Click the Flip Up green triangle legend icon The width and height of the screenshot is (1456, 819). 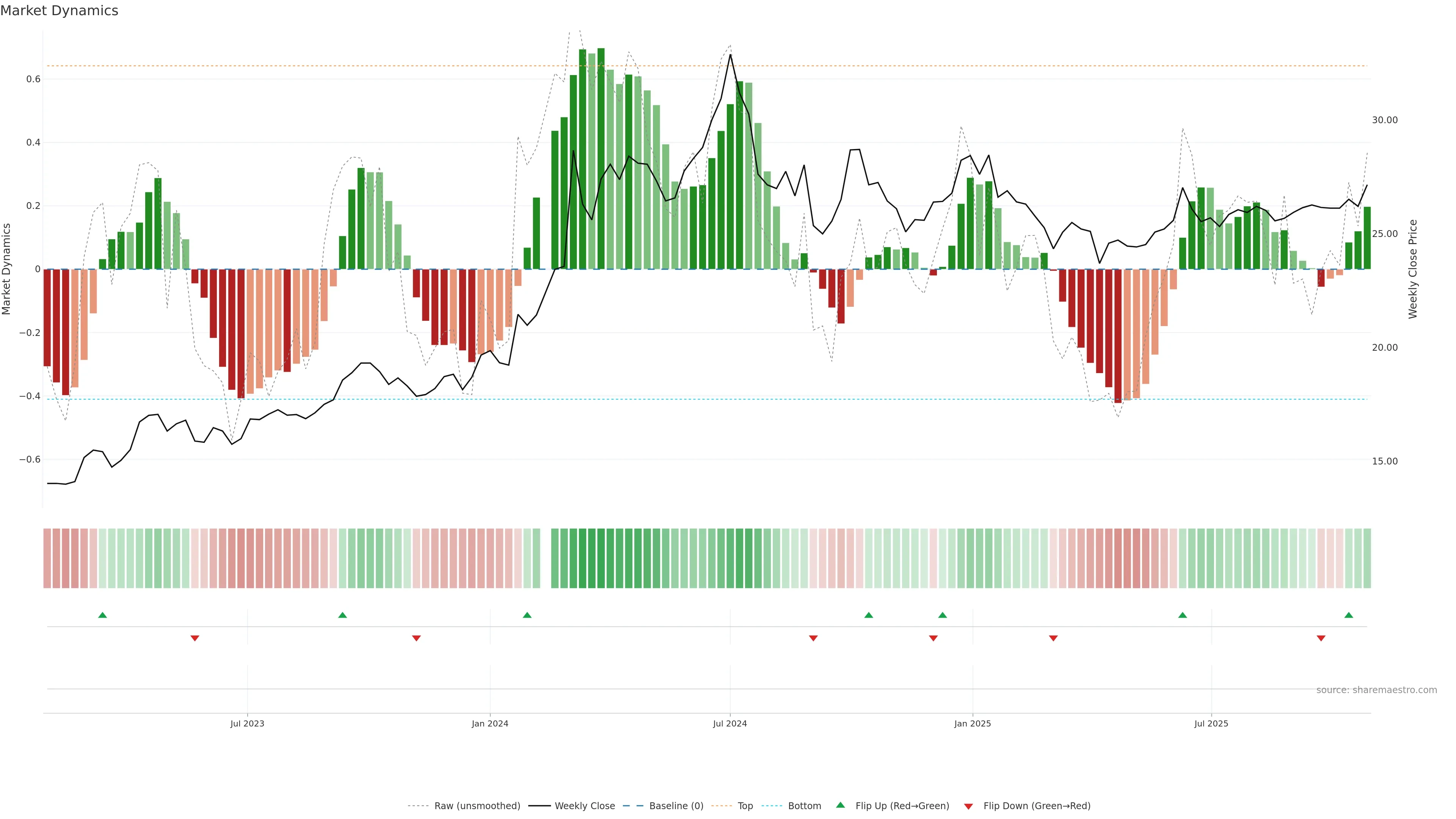click(841, 805)
